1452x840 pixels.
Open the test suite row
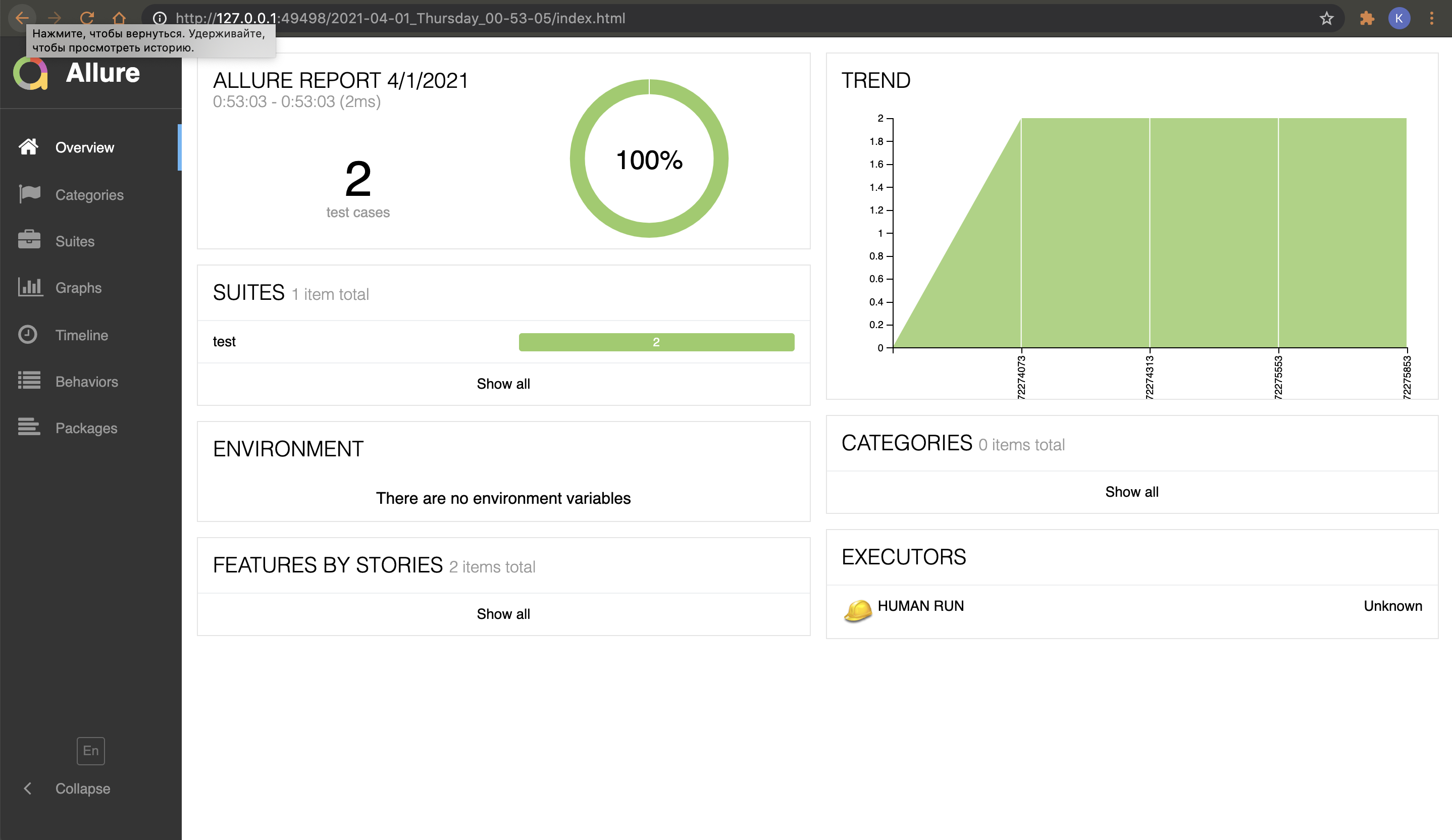[225, 342]
